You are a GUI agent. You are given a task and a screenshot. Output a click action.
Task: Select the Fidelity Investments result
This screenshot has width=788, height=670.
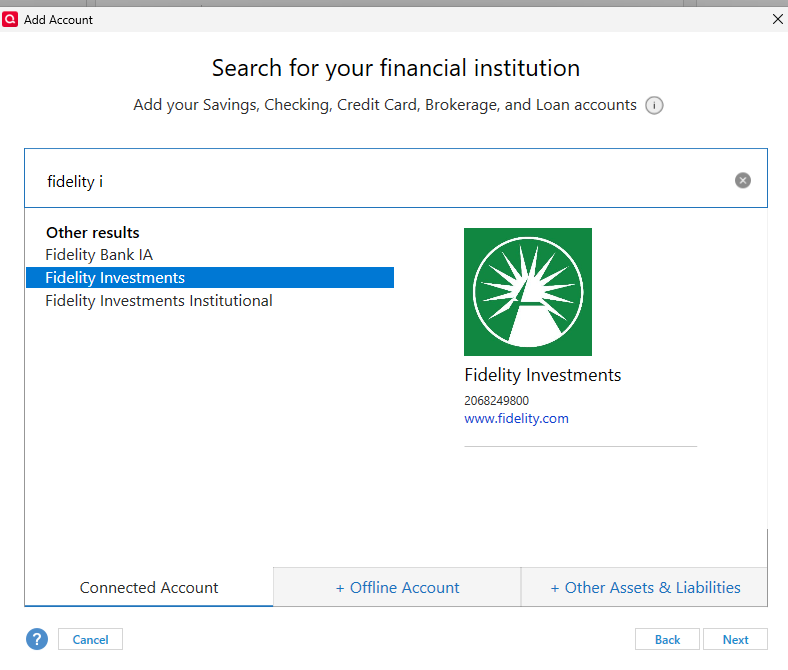(210, 277)
